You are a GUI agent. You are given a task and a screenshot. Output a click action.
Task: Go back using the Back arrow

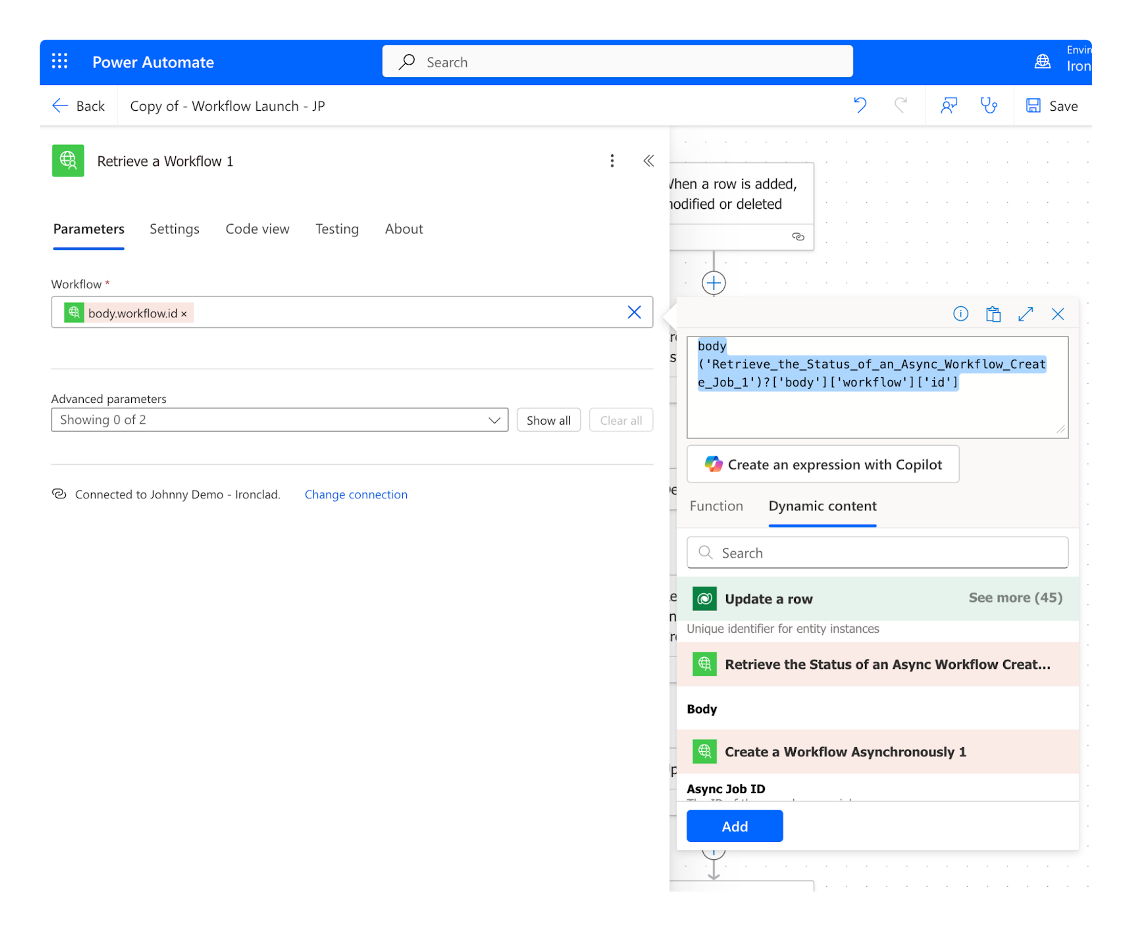(x=78, y=105)
